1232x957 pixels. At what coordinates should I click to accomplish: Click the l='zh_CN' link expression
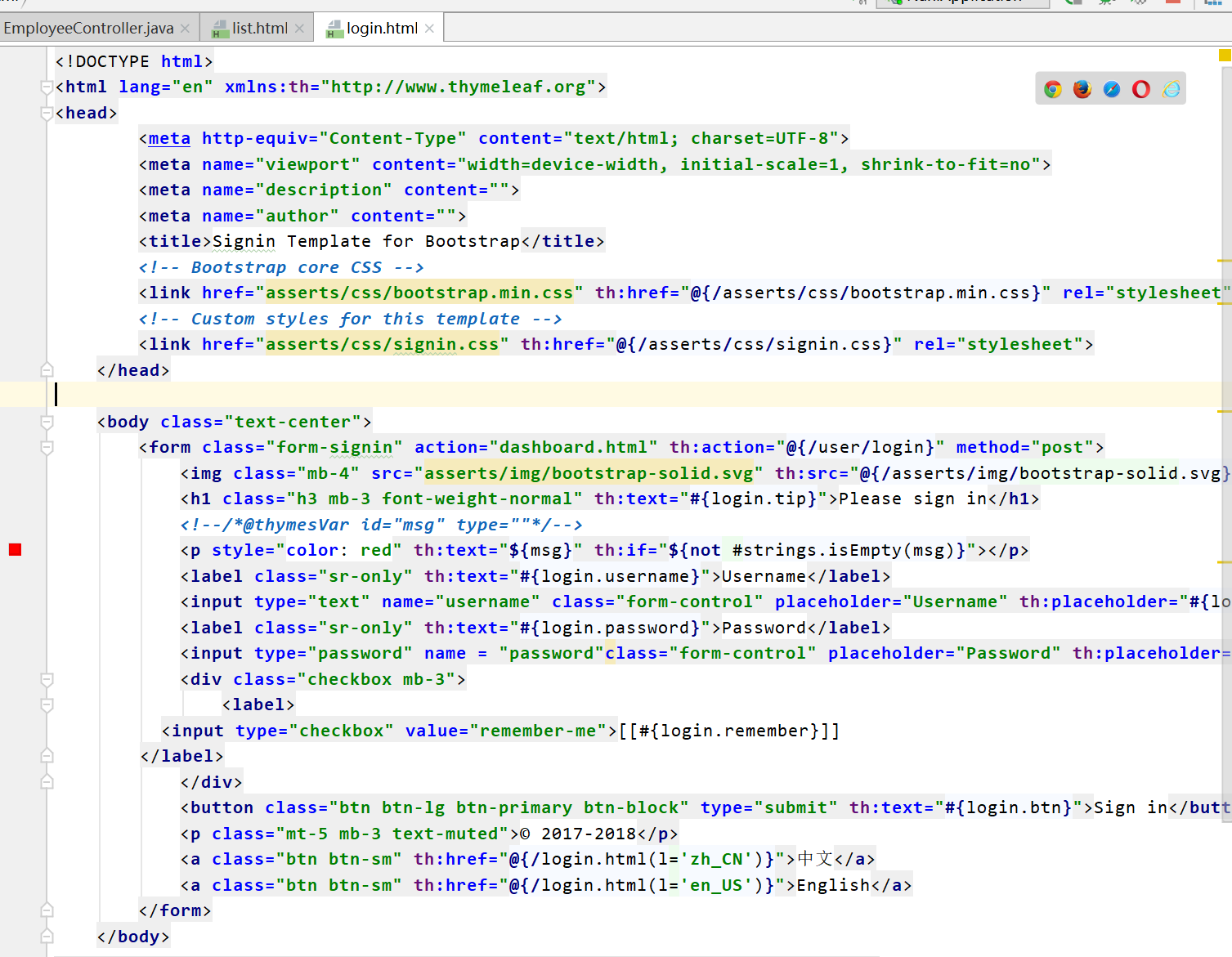point(706,859)
